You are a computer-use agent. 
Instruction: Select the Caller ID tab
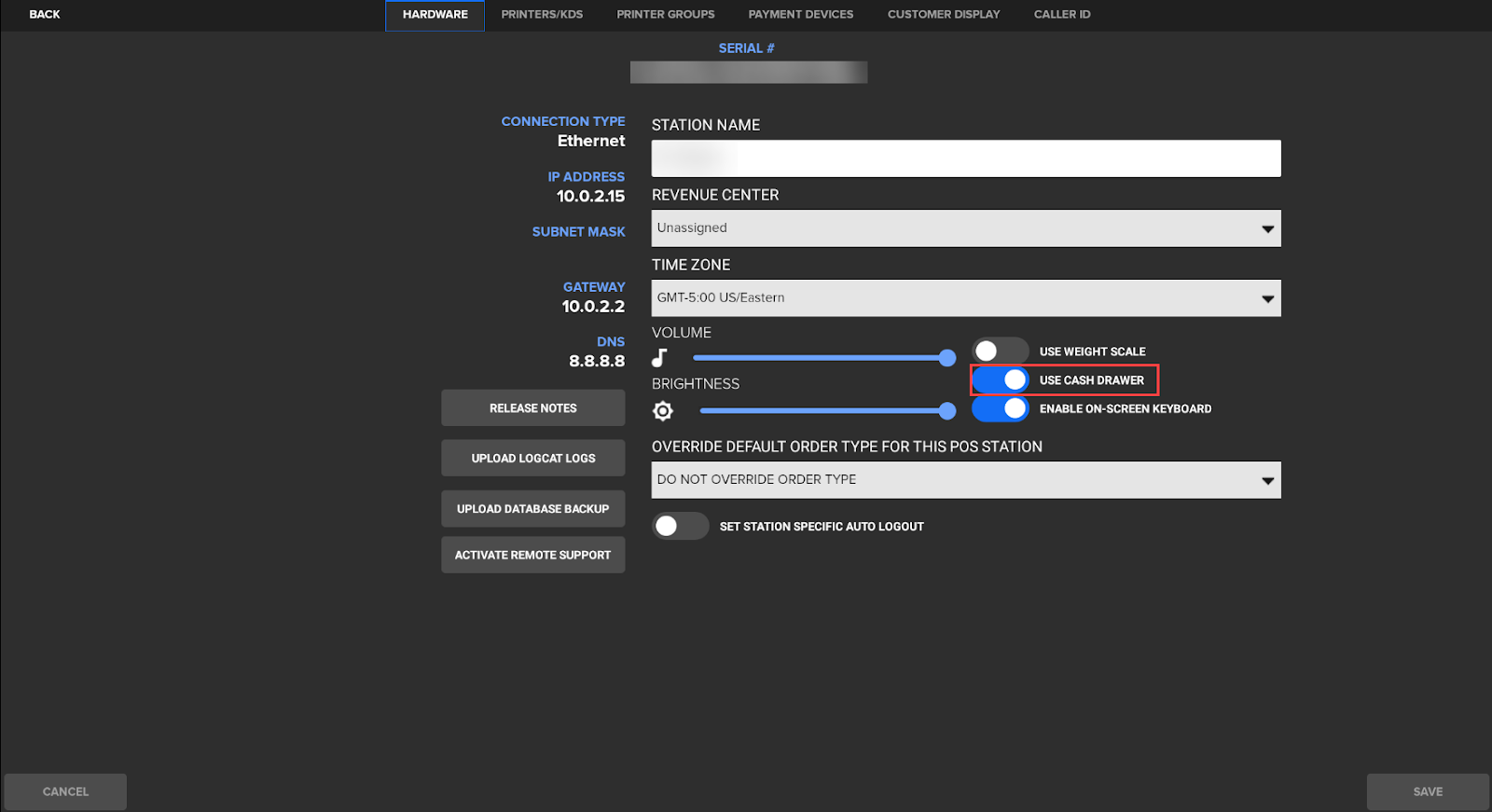[x=1061, y=15]
